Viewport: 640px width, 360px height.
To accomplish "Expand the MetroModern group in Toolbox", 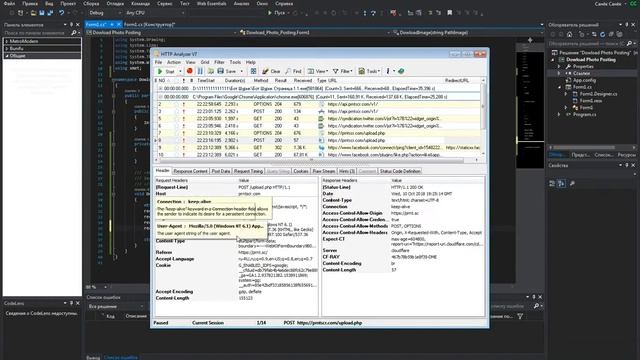I will pyautogui.click(x=7, y=41).
